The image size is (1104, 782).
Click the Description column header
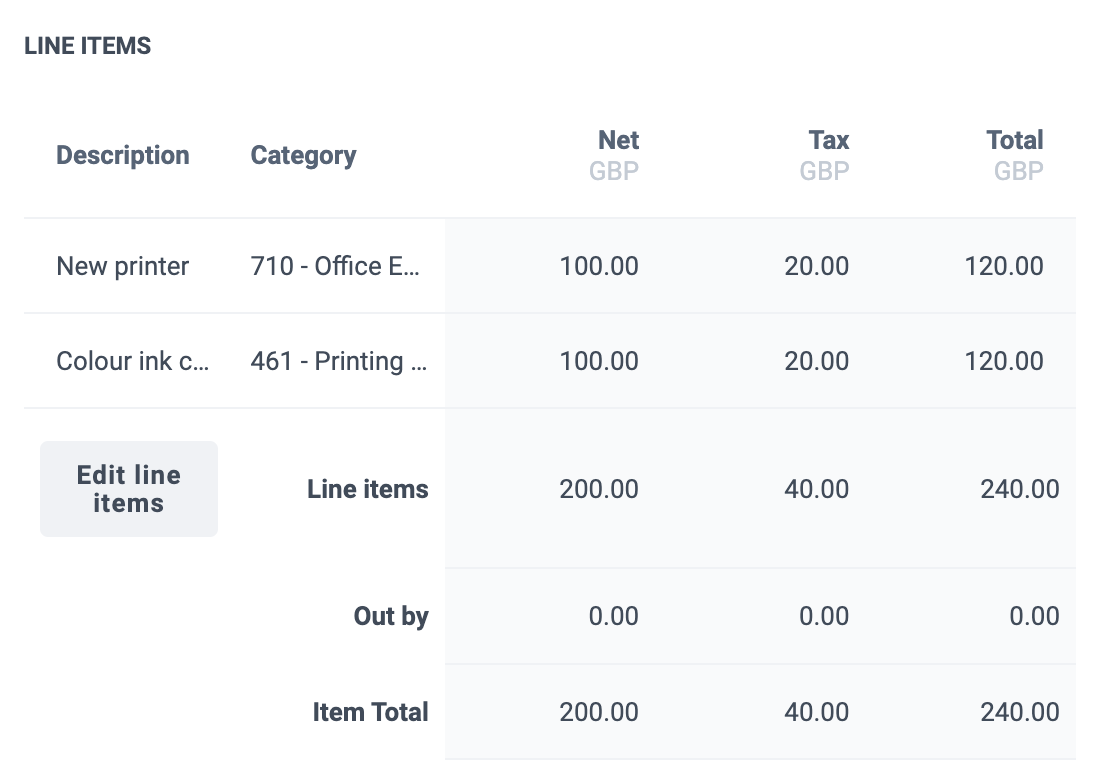point(123,155)
